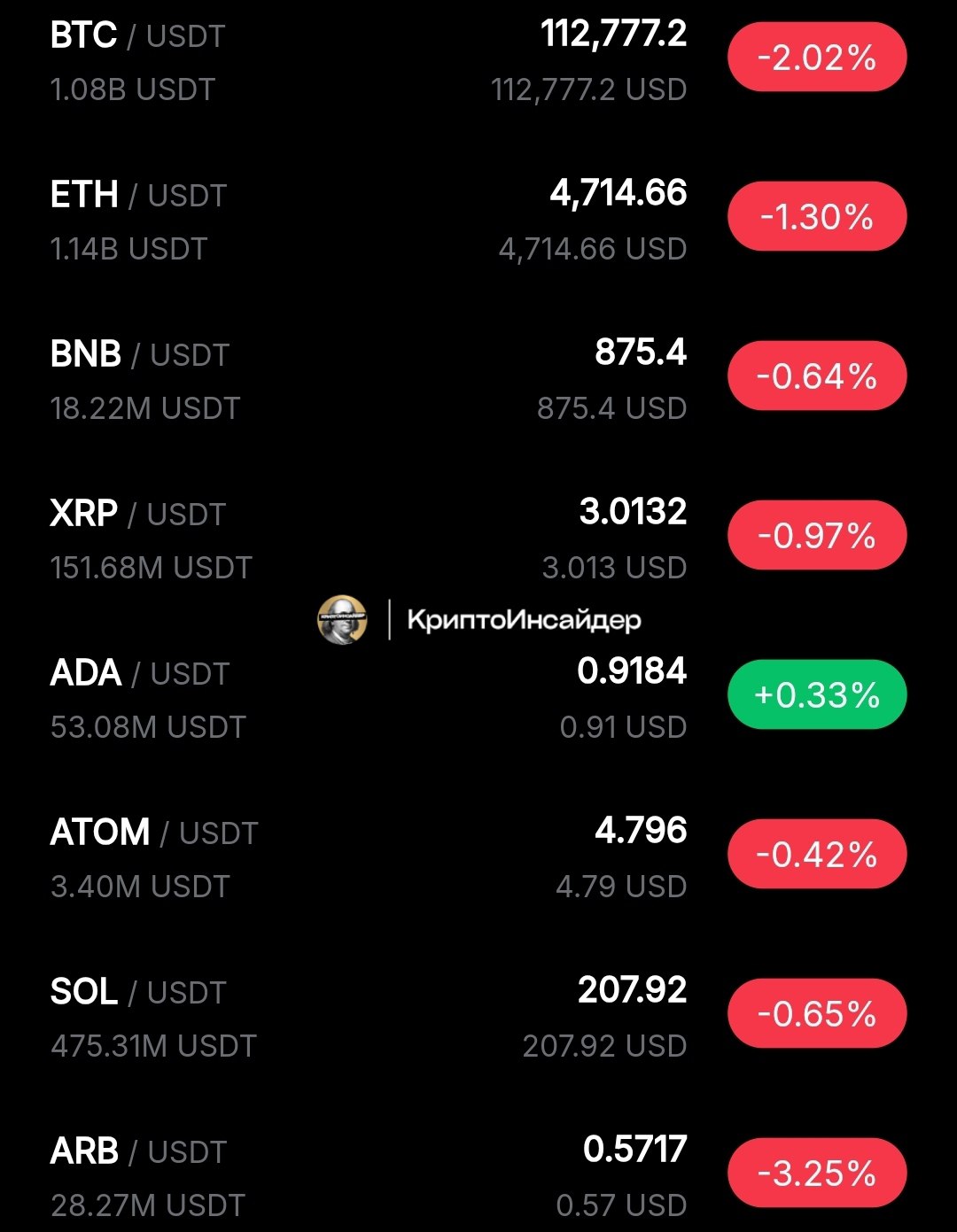Click the КриптоИнсайдер watermark text

click(x=524, y=620)
